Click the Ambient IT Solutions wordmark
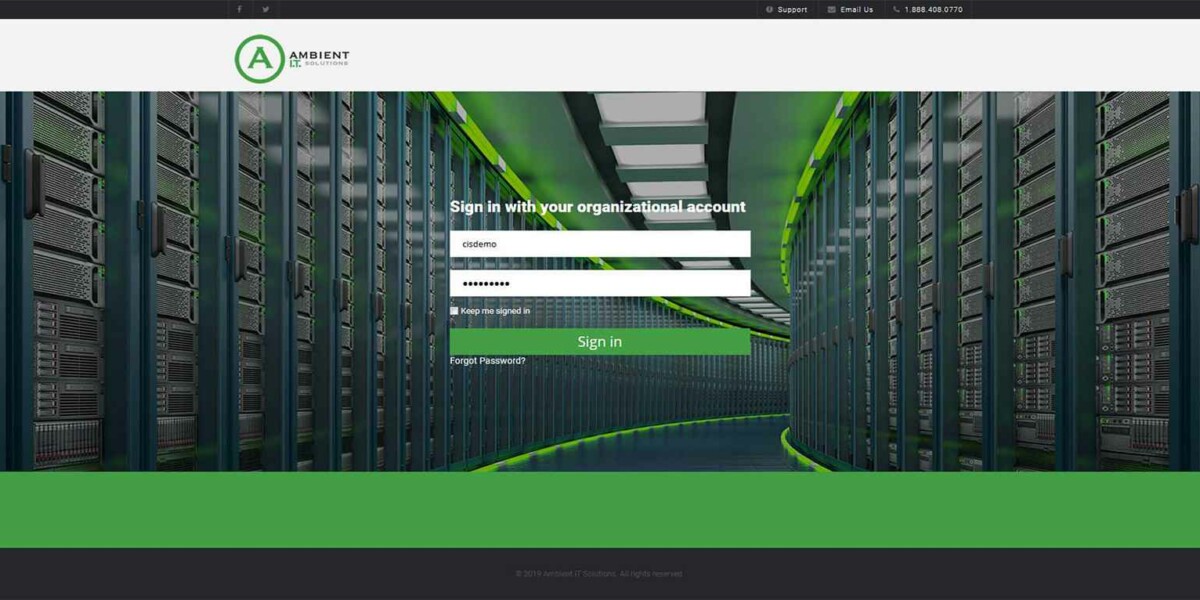 (x=317, y=57)
